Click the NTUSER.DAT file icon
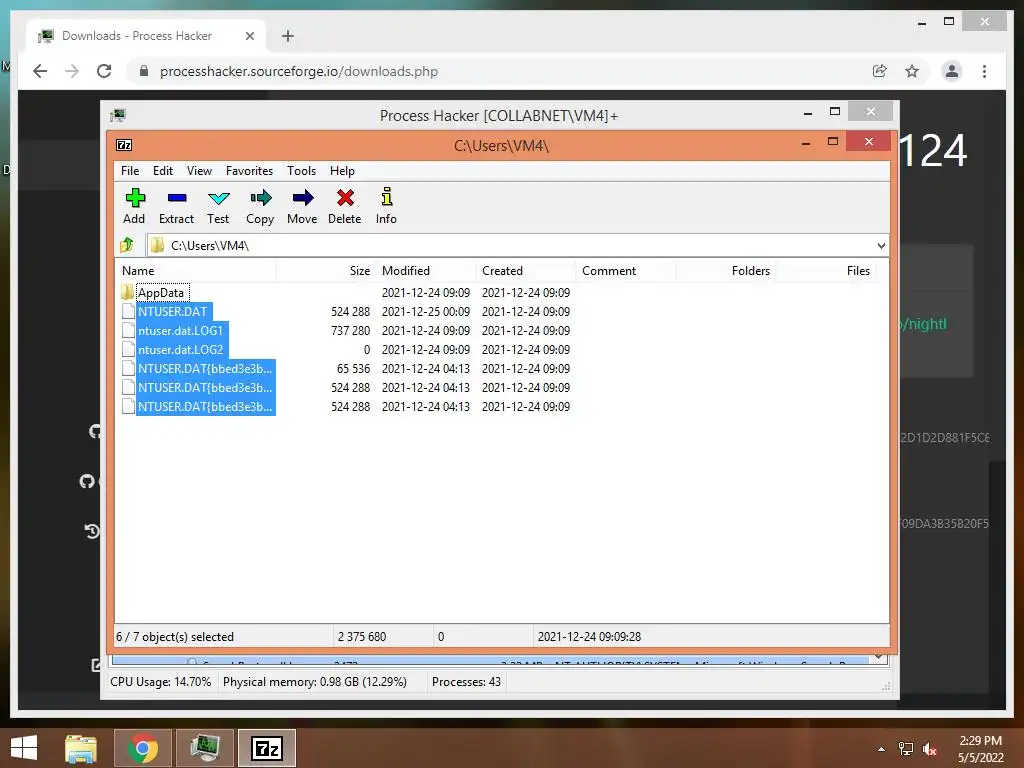Image resolution: width=1024 pixels, height=768 pixels. [128, 312]
